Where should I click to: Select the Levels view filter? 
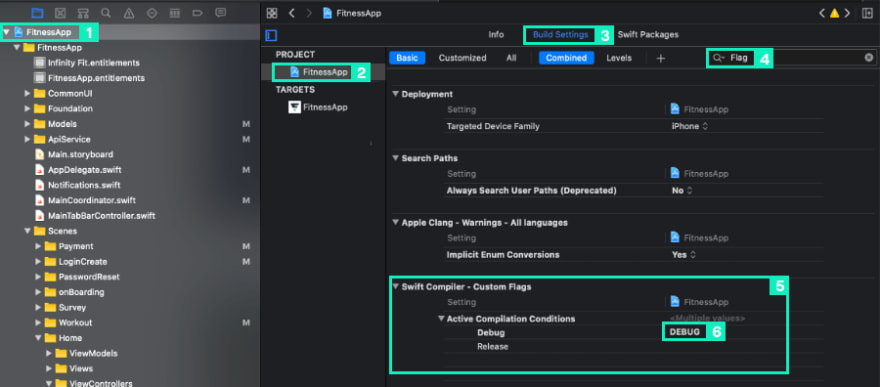click(x=619, y=58)
